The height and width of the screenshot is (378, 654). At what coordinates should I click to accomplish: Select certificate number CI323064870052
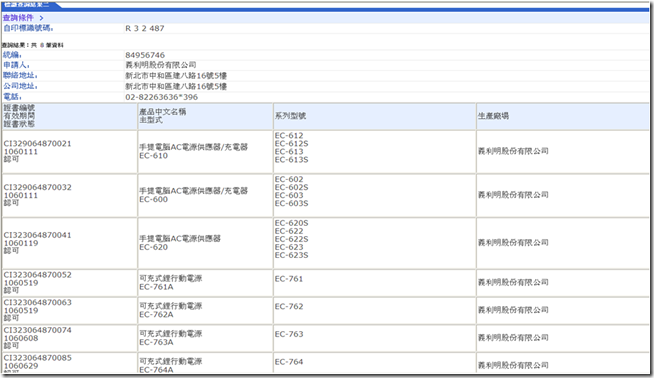tap(38, 275)
